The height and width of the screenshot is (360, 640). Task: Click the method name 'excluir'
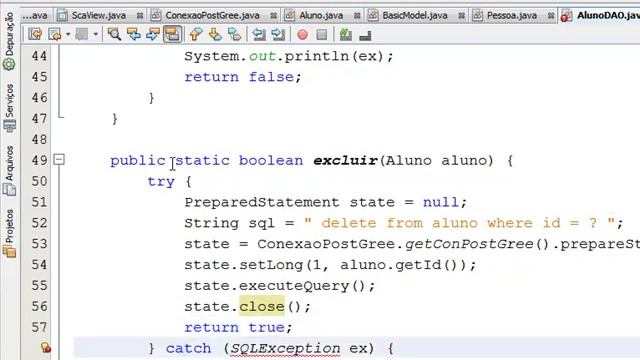click(x=345, y=160)
